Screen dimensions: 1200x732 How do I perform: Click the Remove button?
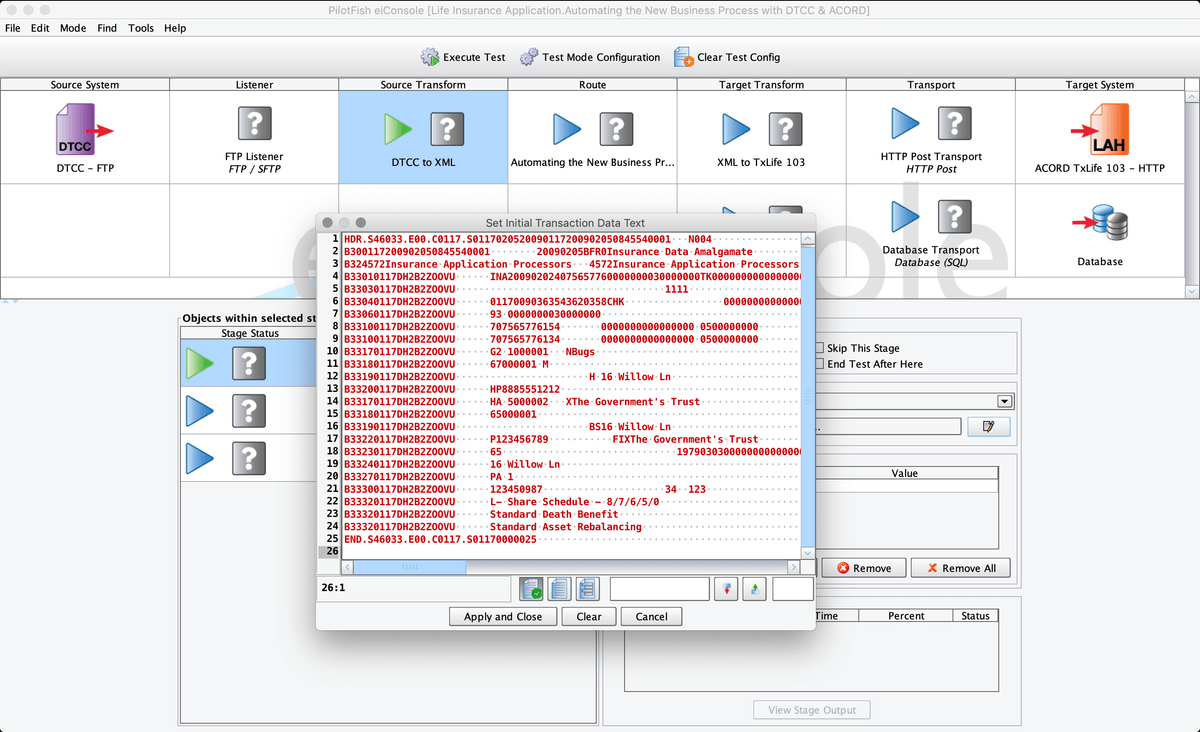click(864, 568)
